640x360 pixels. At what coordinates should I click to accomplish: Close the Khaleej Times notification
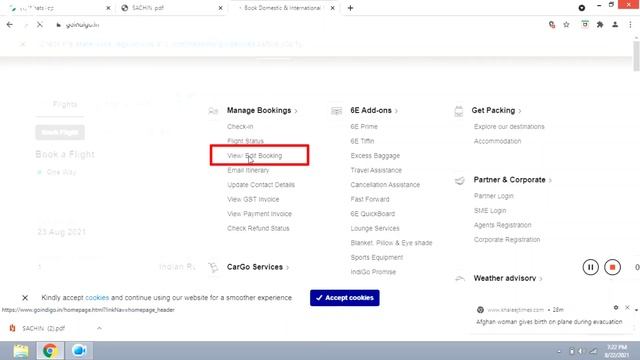[x=627, y=308]
